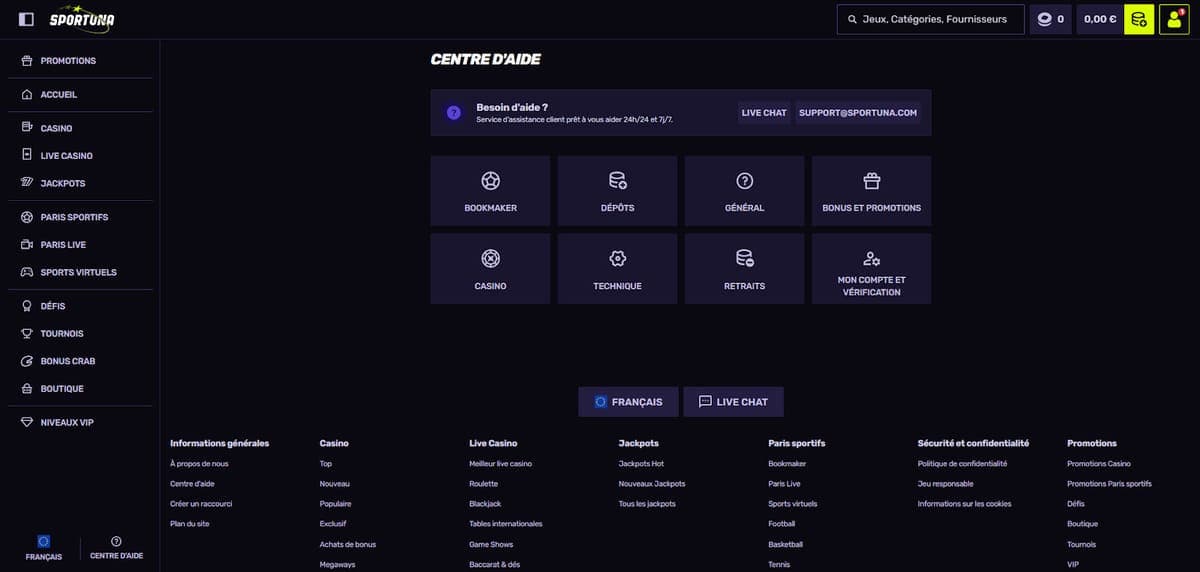Click the 0,00 € balance display

point(1099,19)
